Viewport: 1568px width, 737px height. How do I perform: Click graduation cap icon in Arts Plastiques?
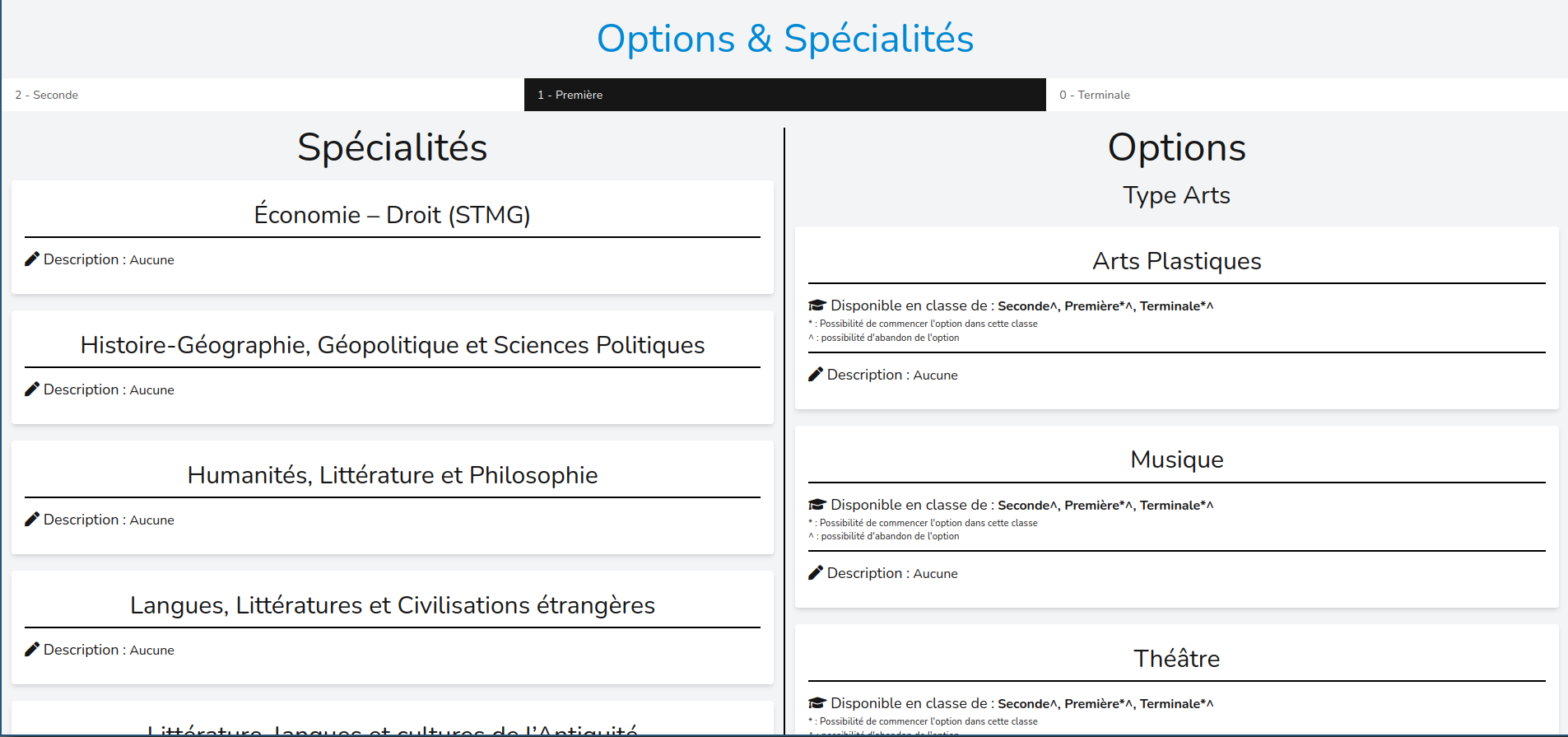coord(817,306)
